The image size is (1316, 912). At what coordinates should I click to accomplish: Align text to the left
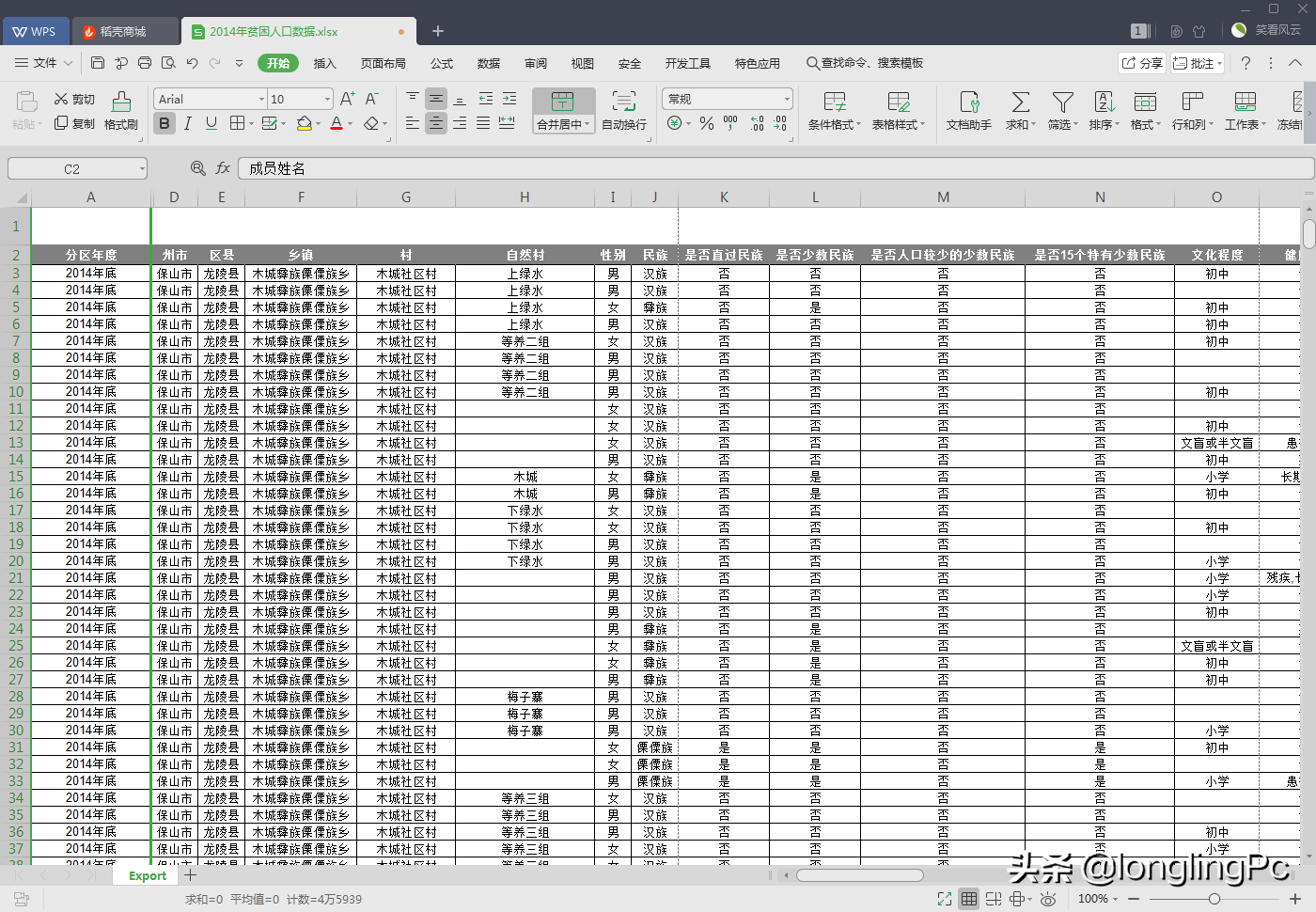click(413, 123)
